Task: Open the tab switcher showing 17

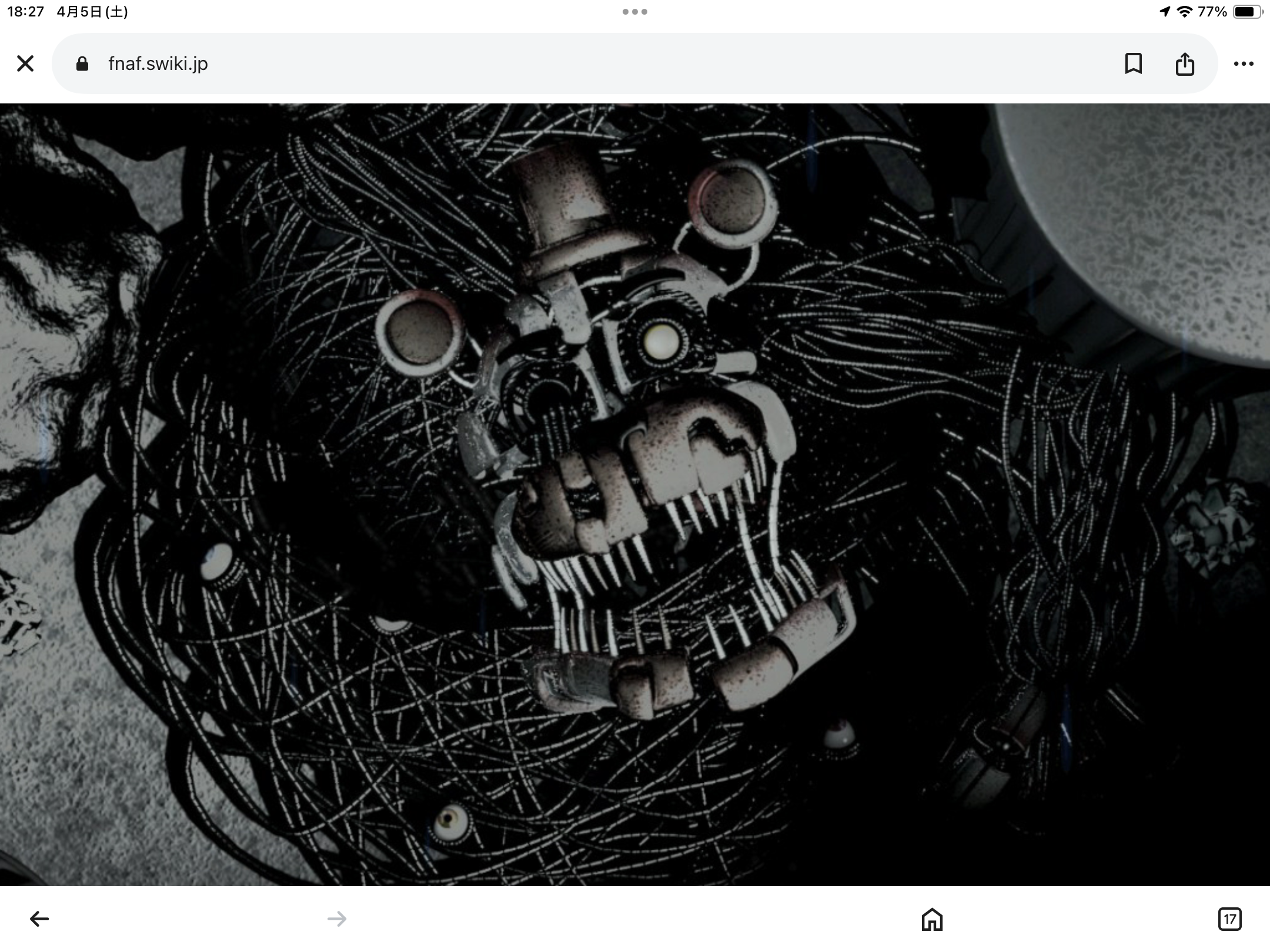Action: click(x=1229, y=919)
